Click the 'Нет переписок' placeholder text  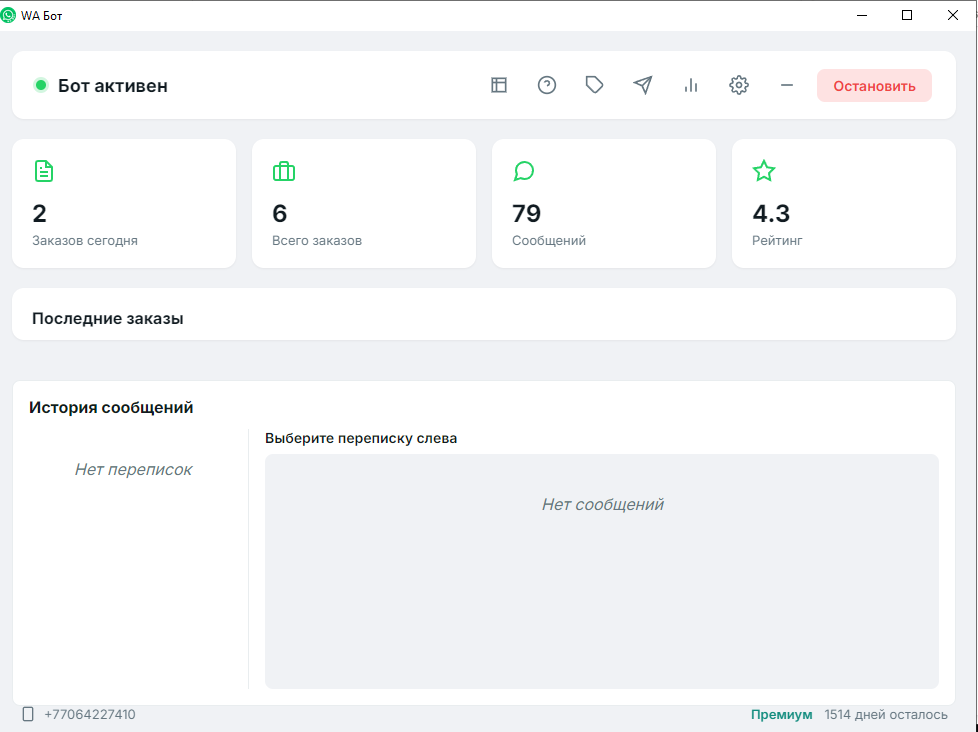coord(133,470)
